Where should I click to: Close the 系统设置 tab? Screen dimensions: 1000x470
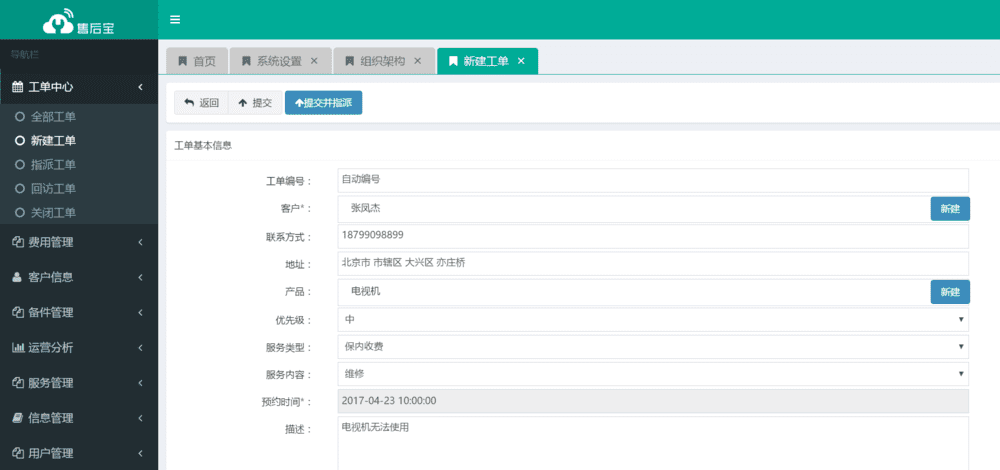314,61
